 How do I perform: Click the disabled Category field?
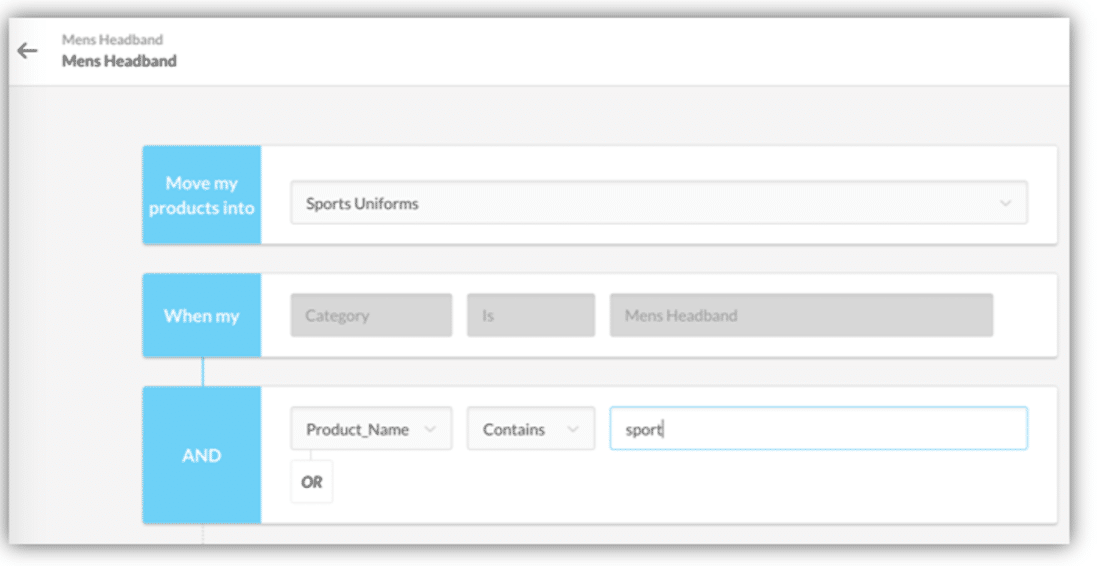[x=371, y=315]
